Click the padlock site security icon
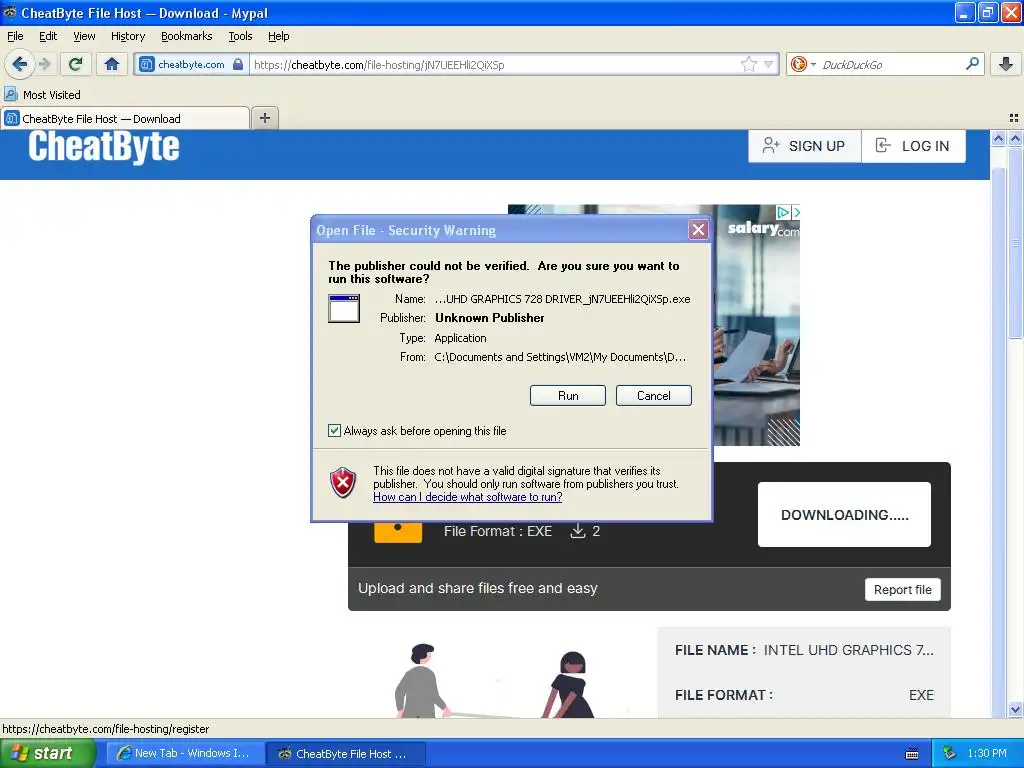The image size is (1024, 768). 238,64
